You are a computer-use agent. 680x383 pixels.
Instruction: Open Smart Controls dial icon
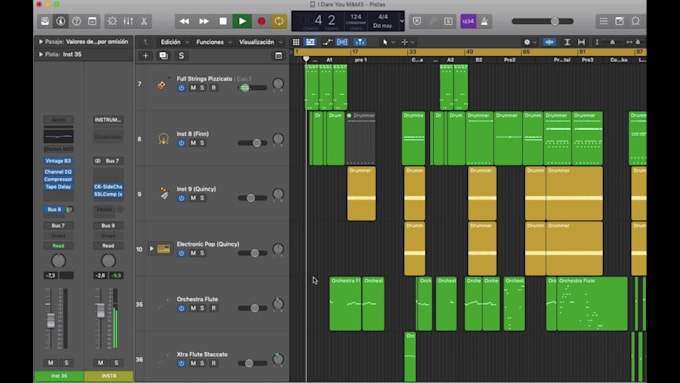[x=112, y=21]
